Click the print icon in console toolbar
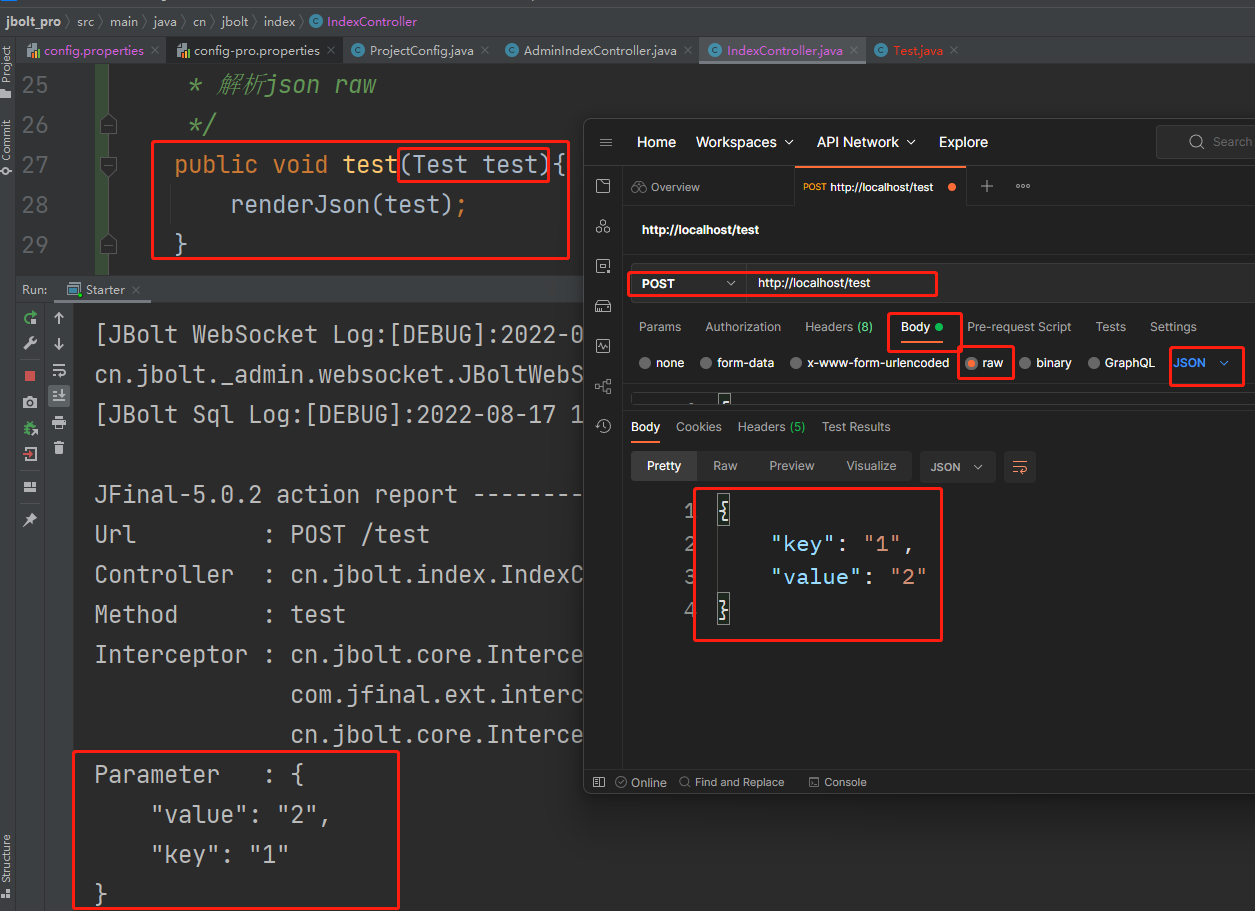 coord(59,422)
